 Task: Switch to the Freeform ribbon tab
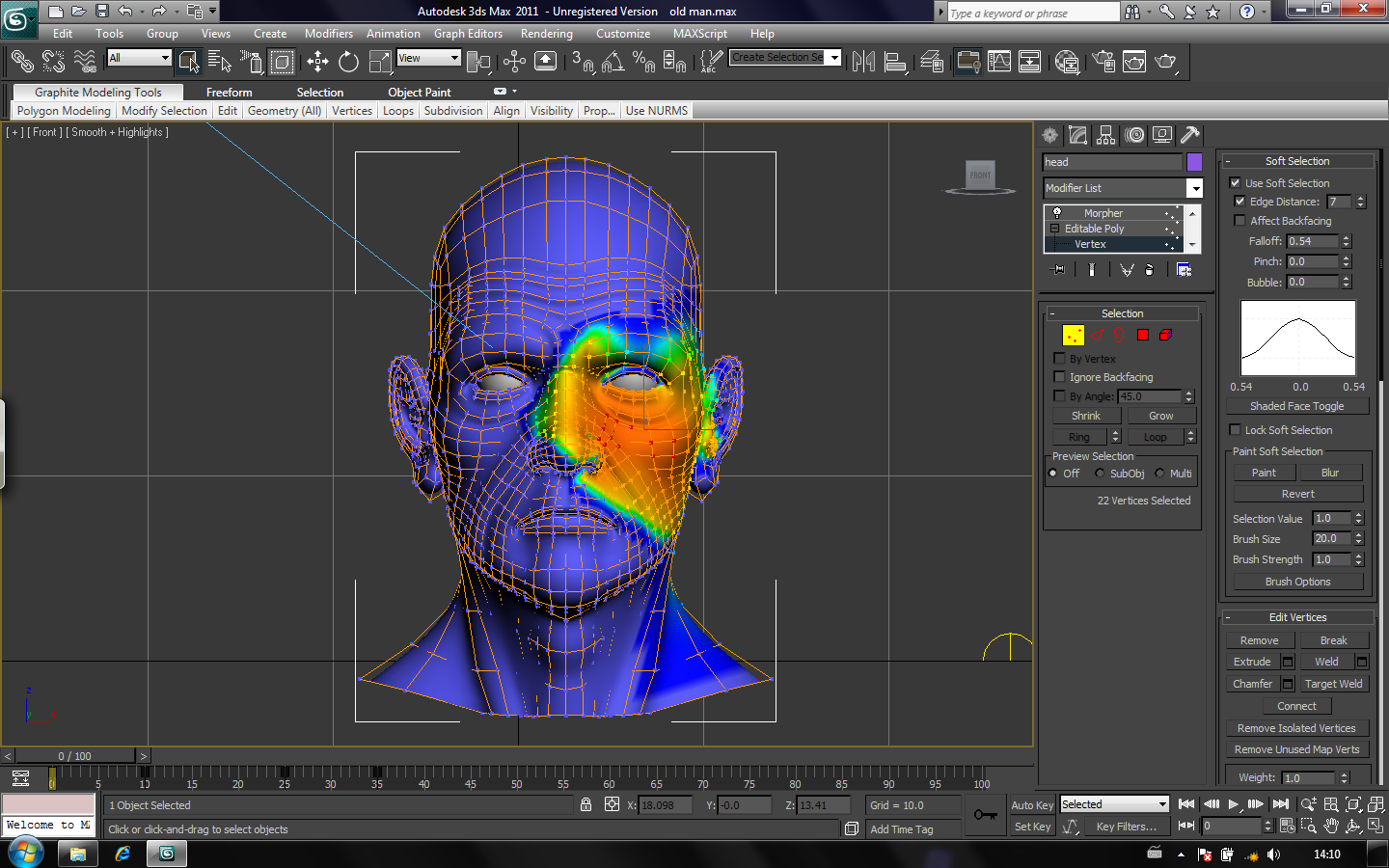pyautogui.click(x=229, y=93)
